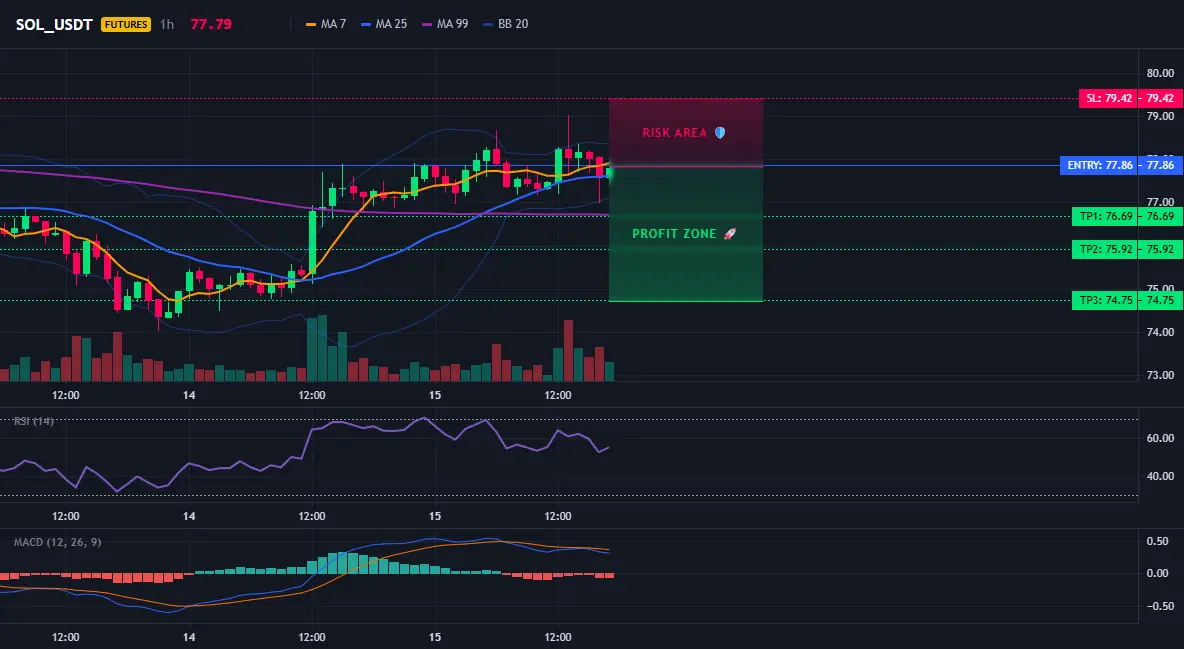Screen dimensions: 1184x649
Task: Click the RSI (14) indicator label
Action: pyautogui.click(x=34, y=421)
